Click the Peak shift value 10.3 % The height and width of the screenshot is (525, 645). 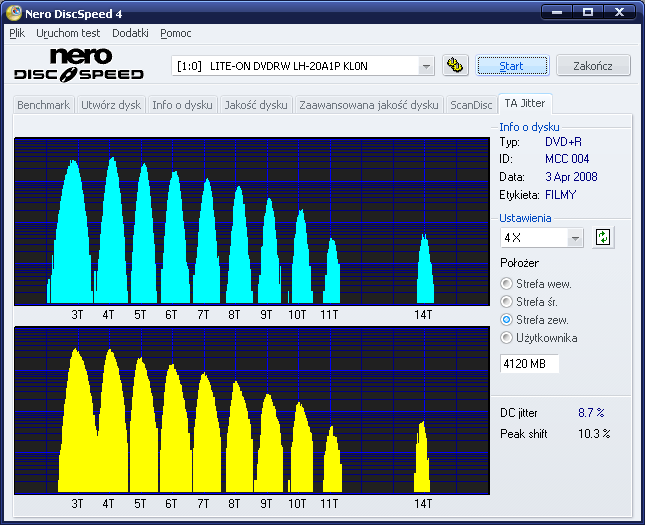[x=594, y=434]
